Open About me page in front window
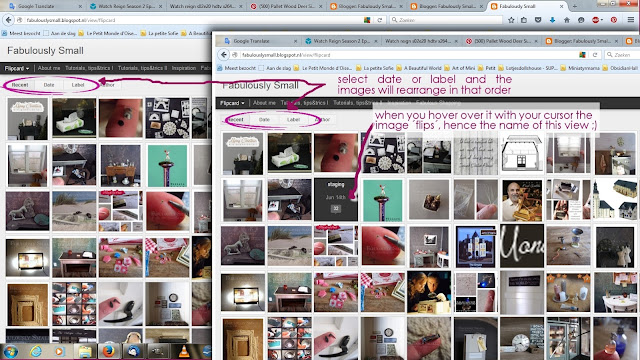Image resolution: width=640 pixels, height=360 pixels. [264, 103]
